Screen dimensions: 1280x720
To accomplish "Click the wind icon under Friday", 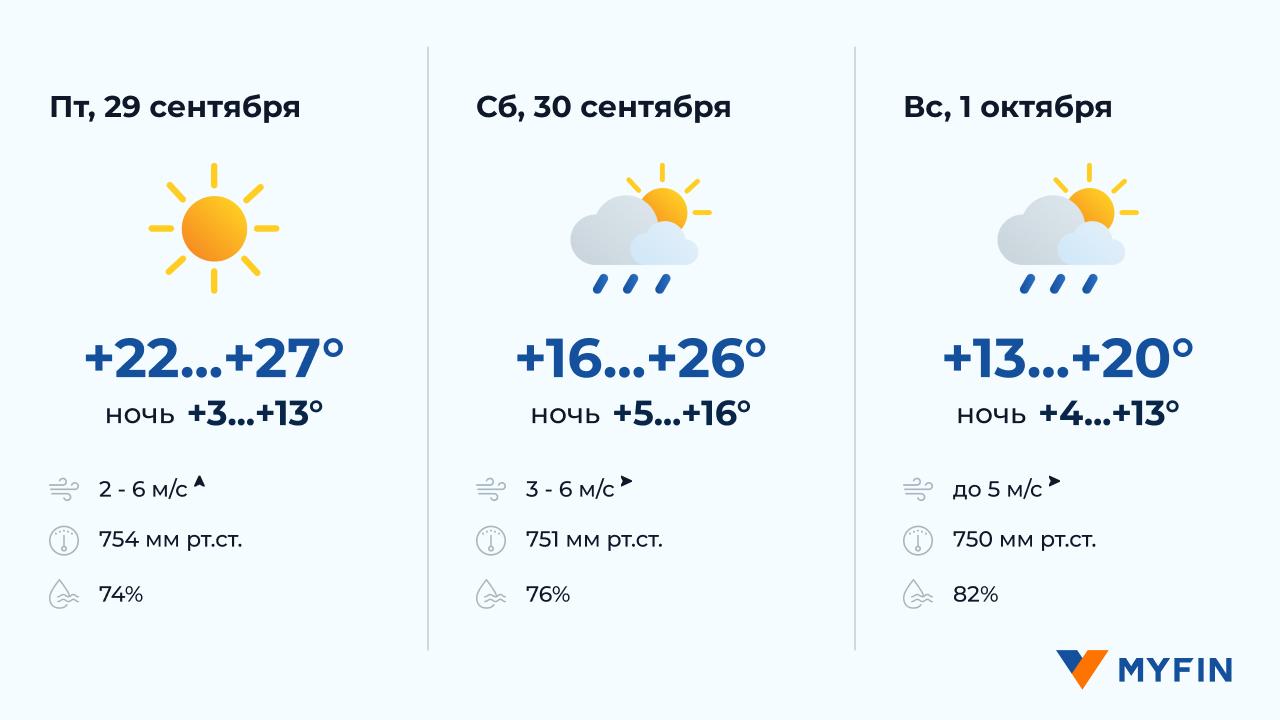I will point(63,489).
